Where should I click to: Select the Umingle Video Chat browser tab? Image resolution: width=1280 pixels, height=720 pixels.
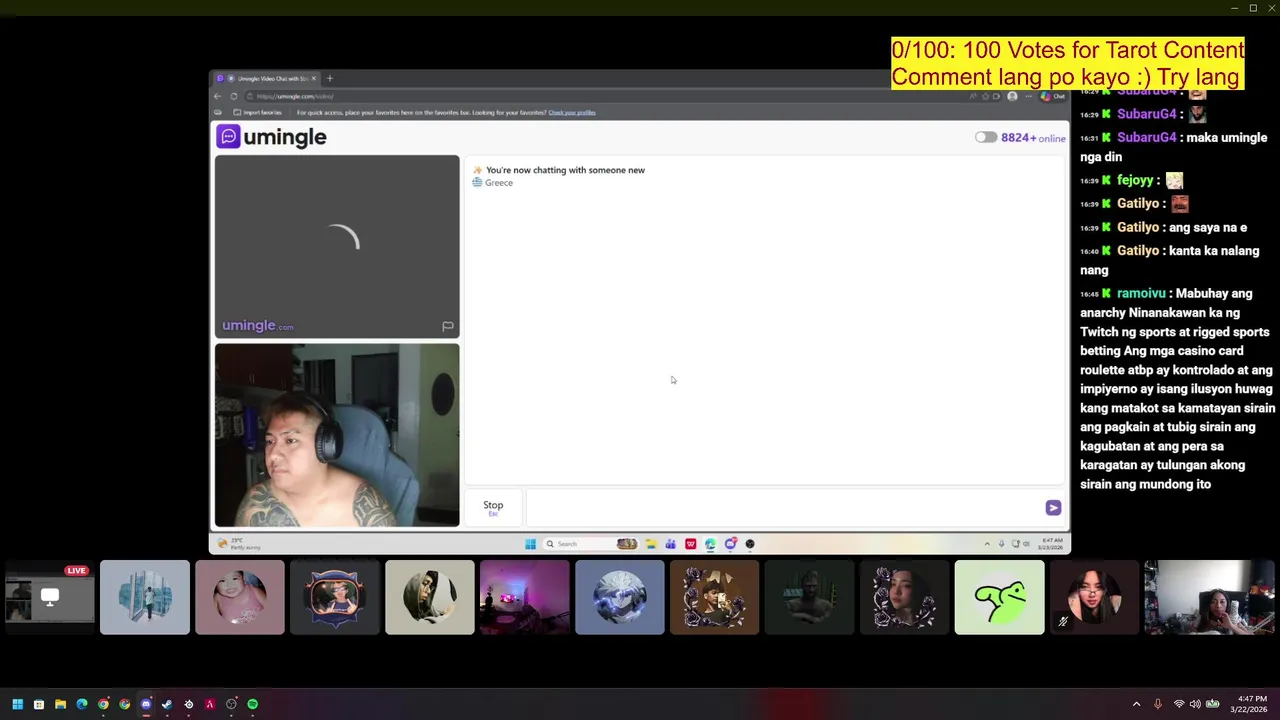pos(266,78)
